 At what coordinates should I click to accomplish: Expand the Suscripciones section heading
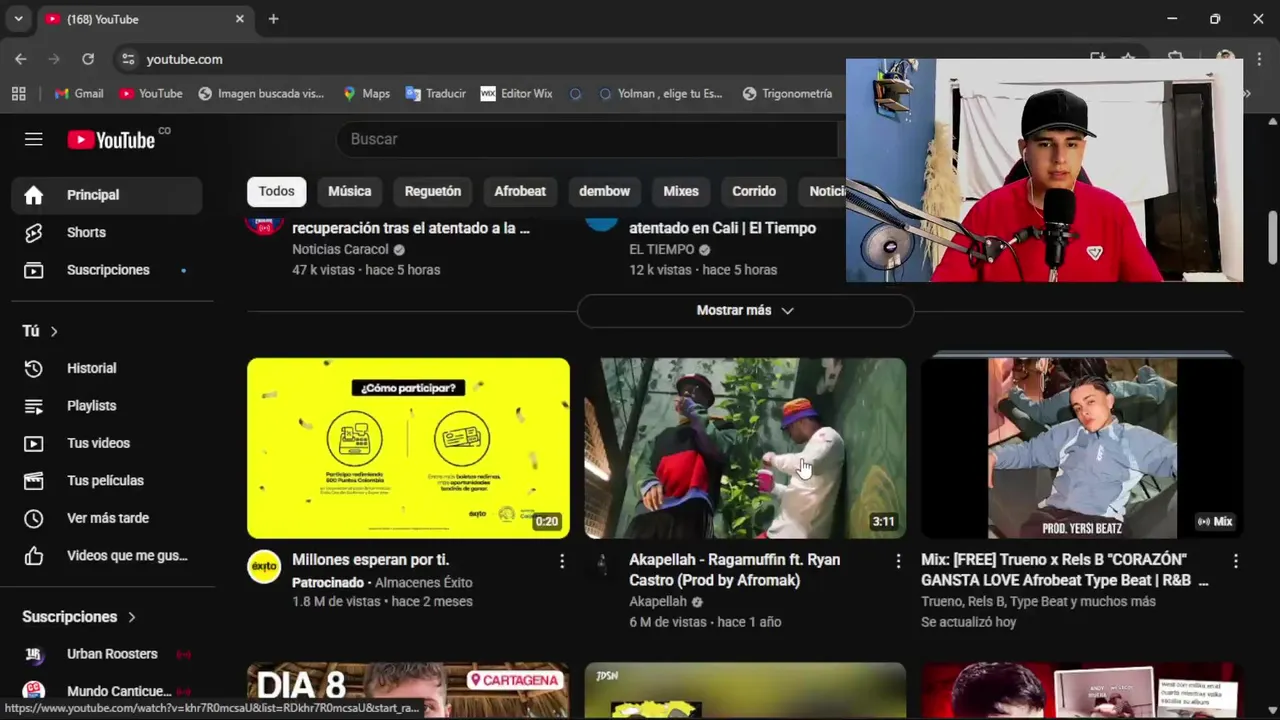(79, 617)
